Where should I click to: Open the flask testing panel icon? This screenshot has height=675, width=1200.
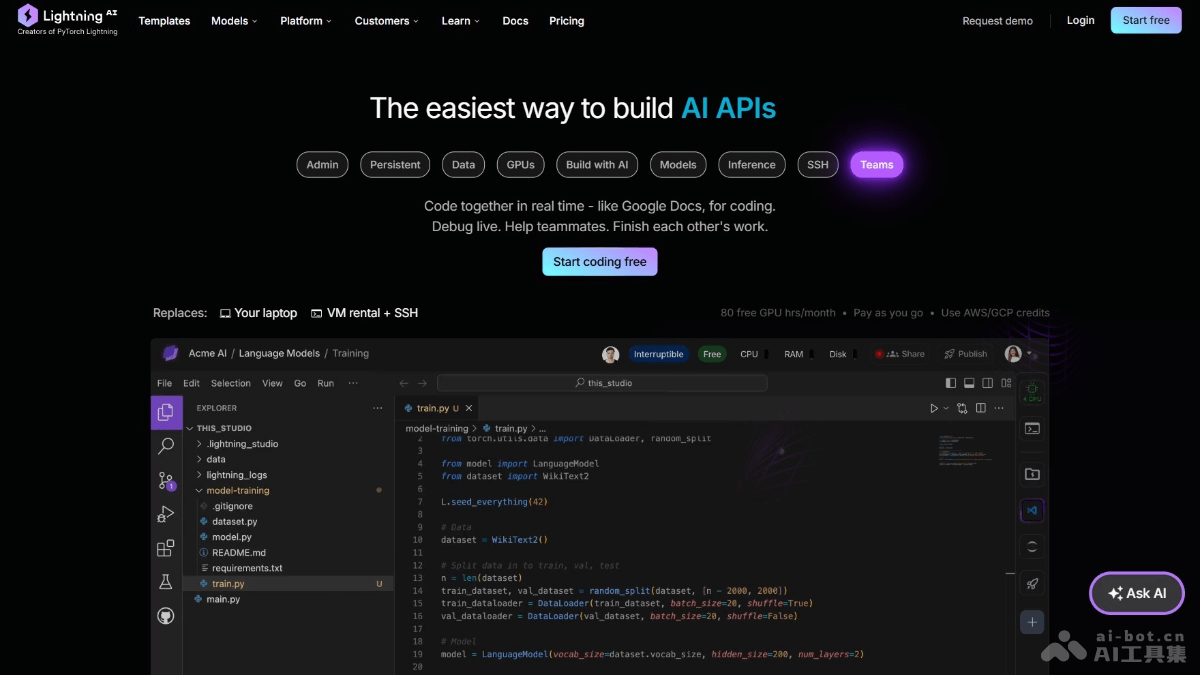click(x=166, y=581)
